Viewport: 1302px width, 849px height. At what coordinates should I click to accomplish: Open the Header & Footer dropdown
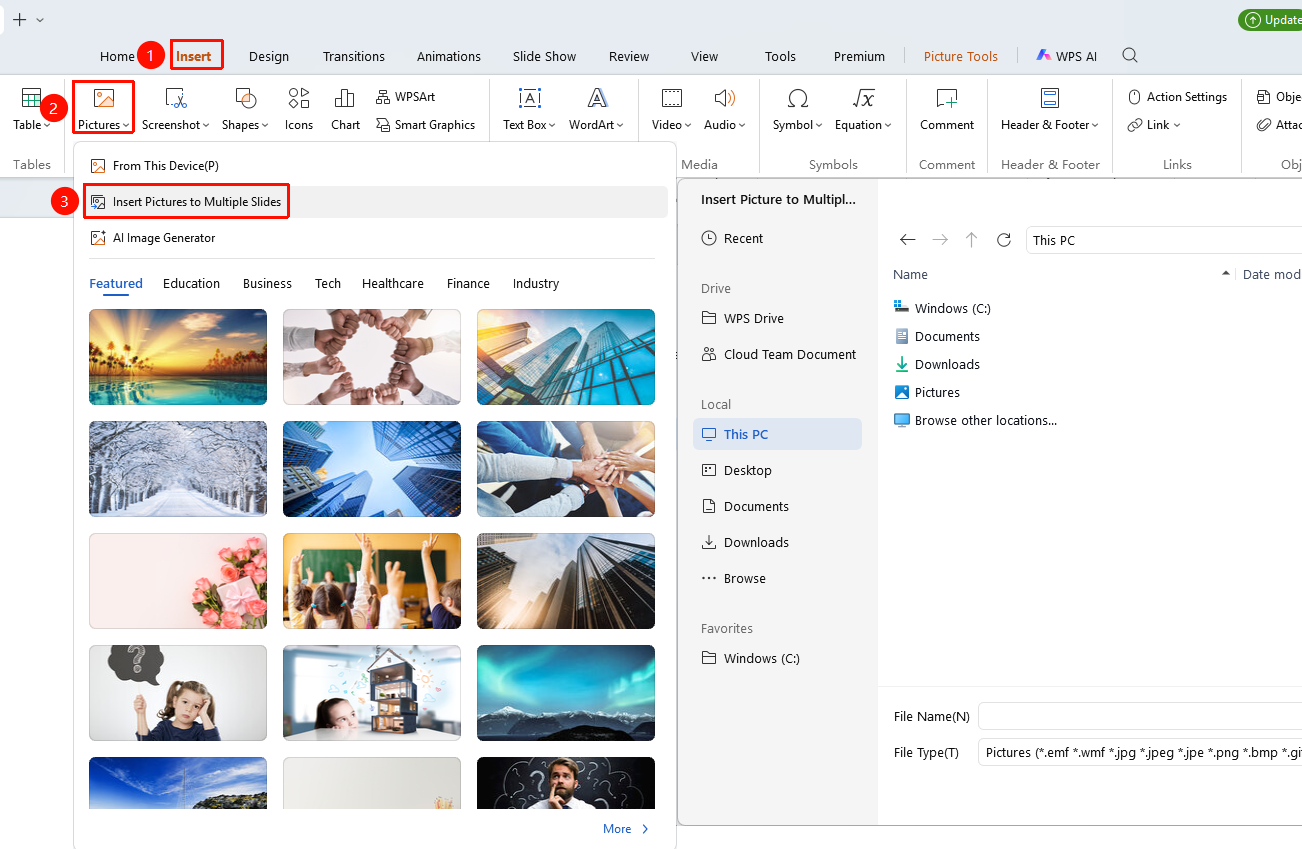pyautogui.click(x=1050, y=109)
